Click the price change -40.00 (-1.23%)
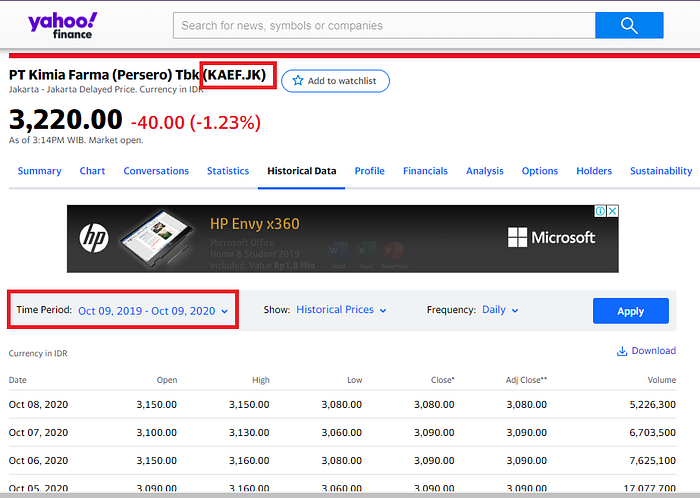Screen dimensions: 700x498 [196, 122]
